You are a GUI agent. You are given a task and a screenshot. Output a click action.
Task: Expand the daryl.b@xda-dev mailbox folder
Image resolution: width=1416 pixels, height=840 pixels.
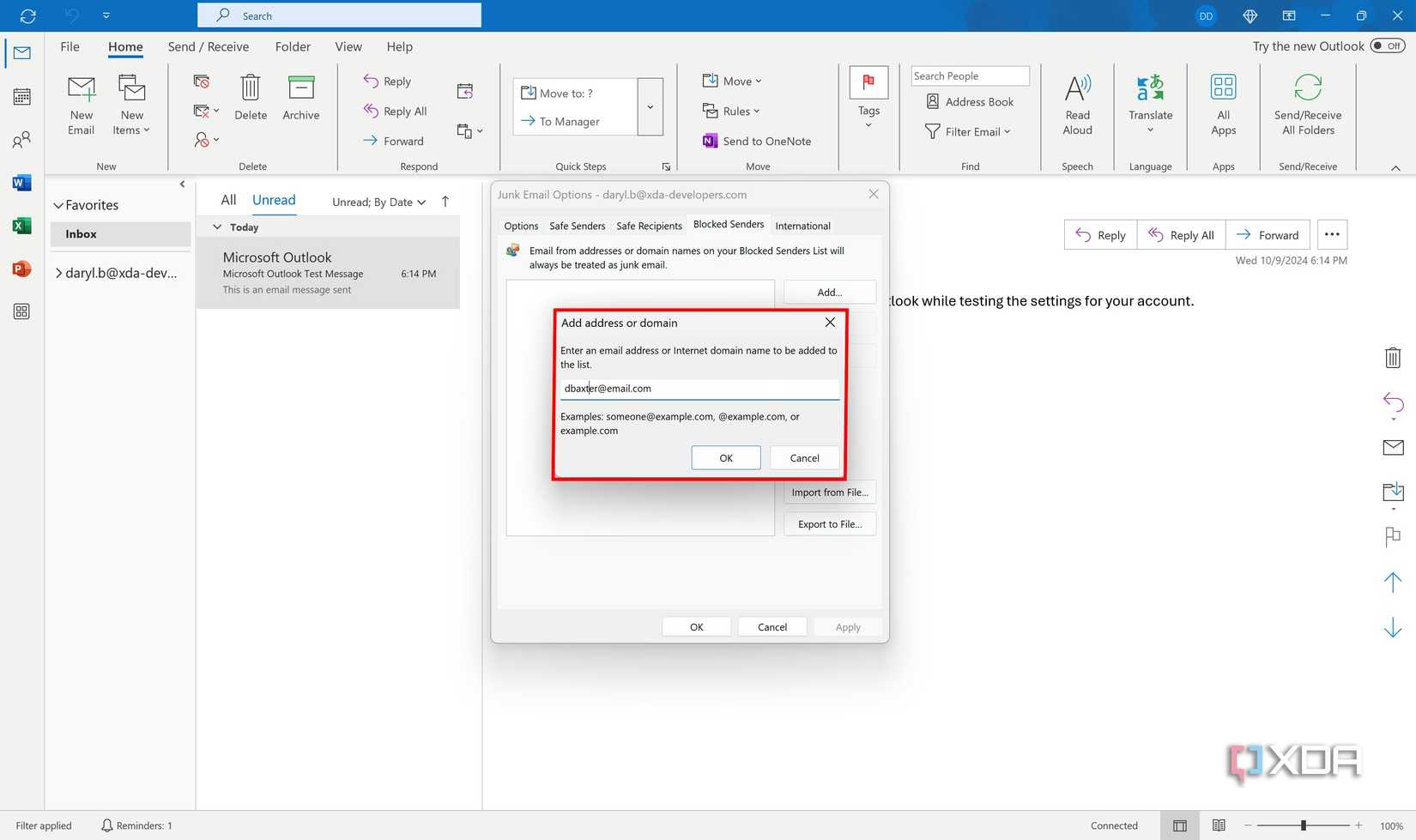click(x=58, y=272)
